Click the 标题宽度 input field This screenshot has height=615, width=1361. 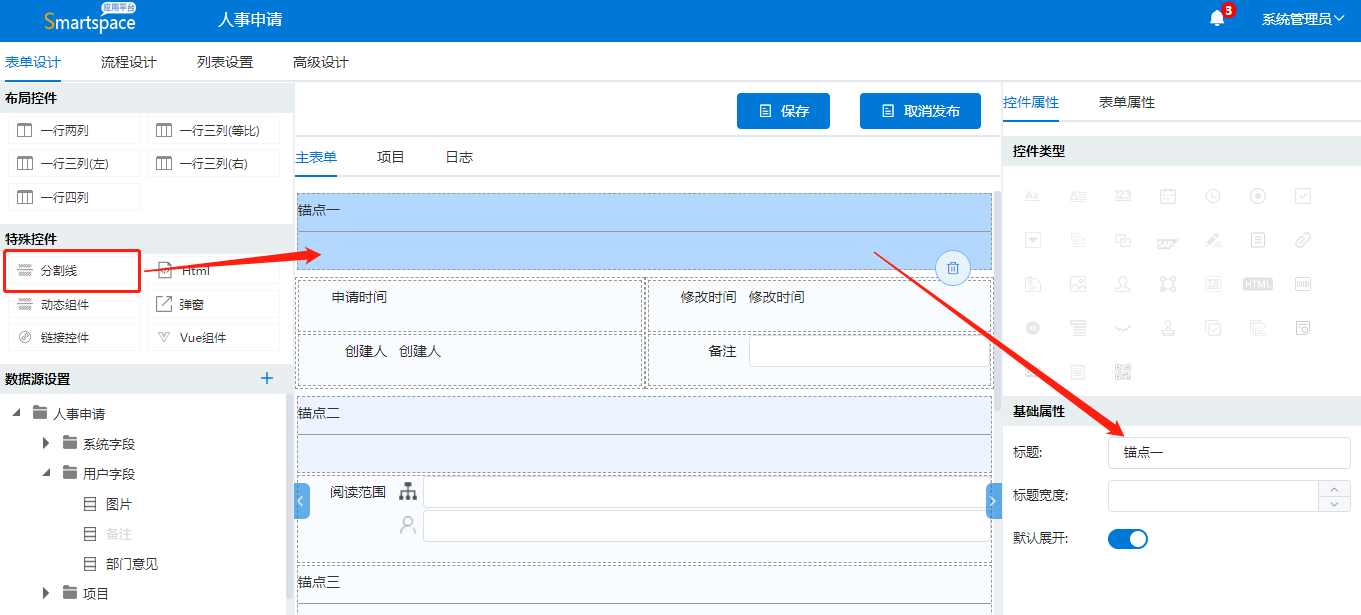click(1213, 495)
